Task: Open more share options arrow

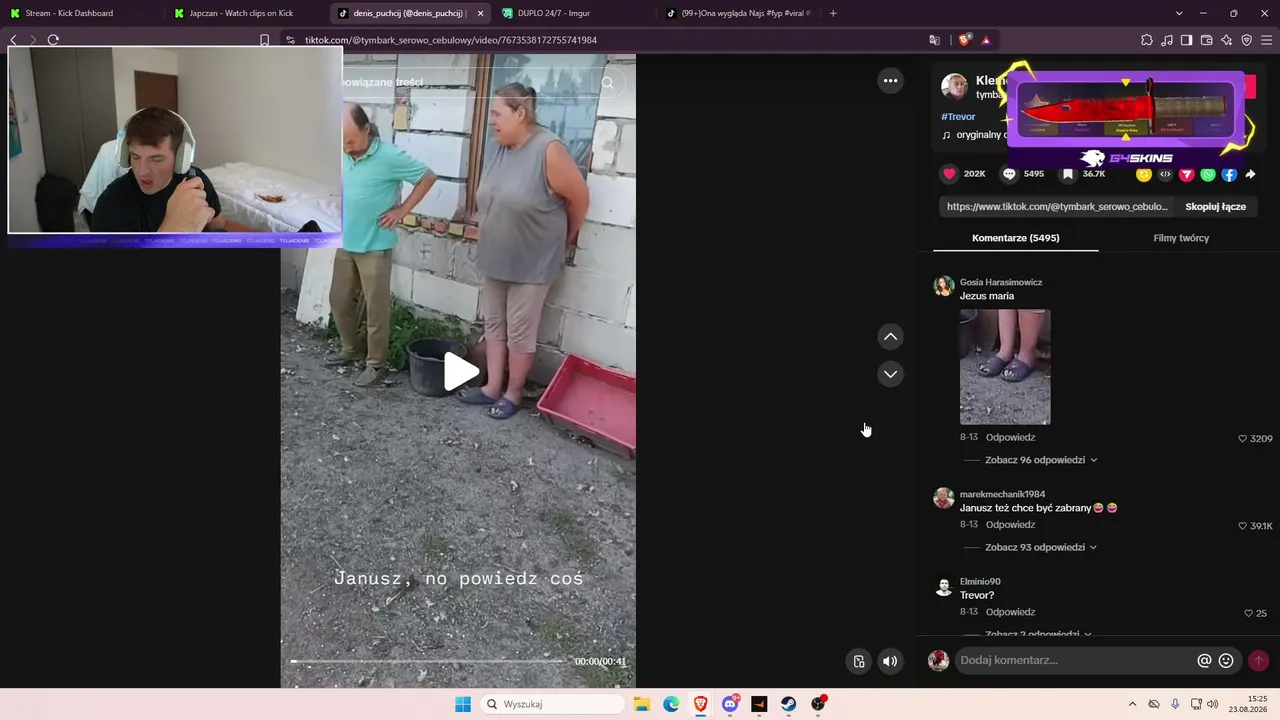Action: click(1250, 174)
